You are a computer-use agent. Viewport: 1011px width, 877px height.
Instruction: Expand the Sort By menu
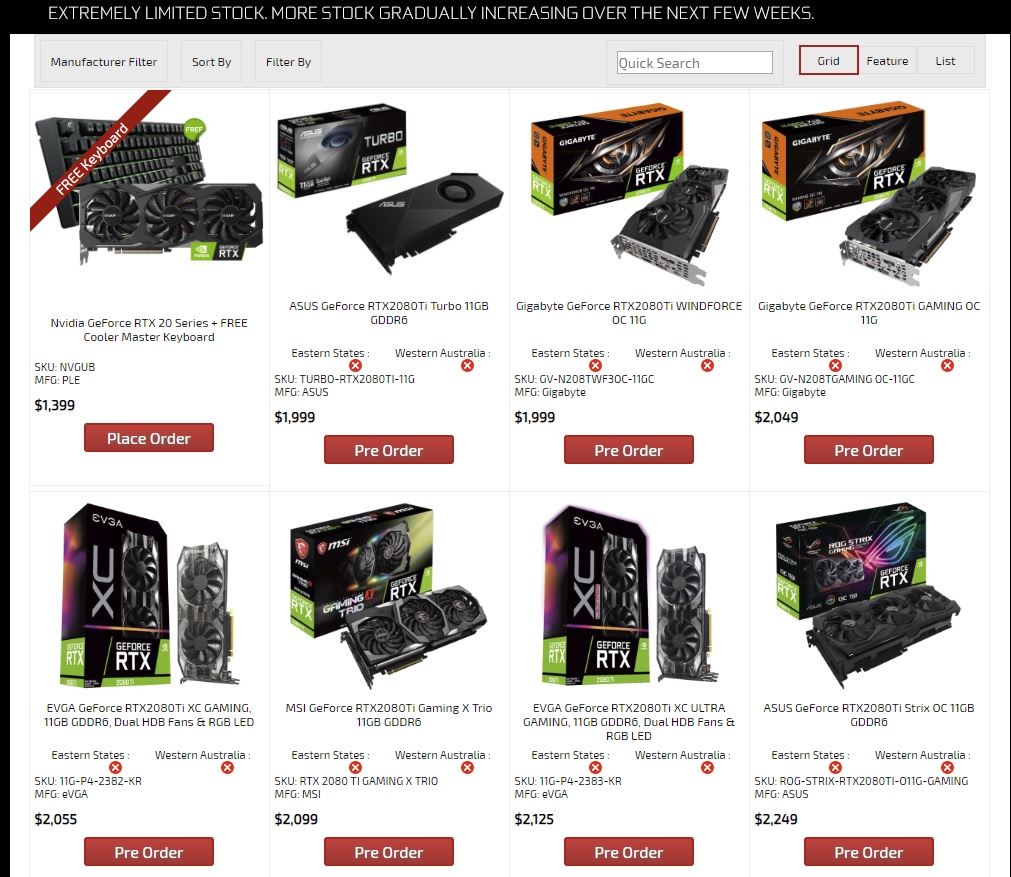click(211, 61)
